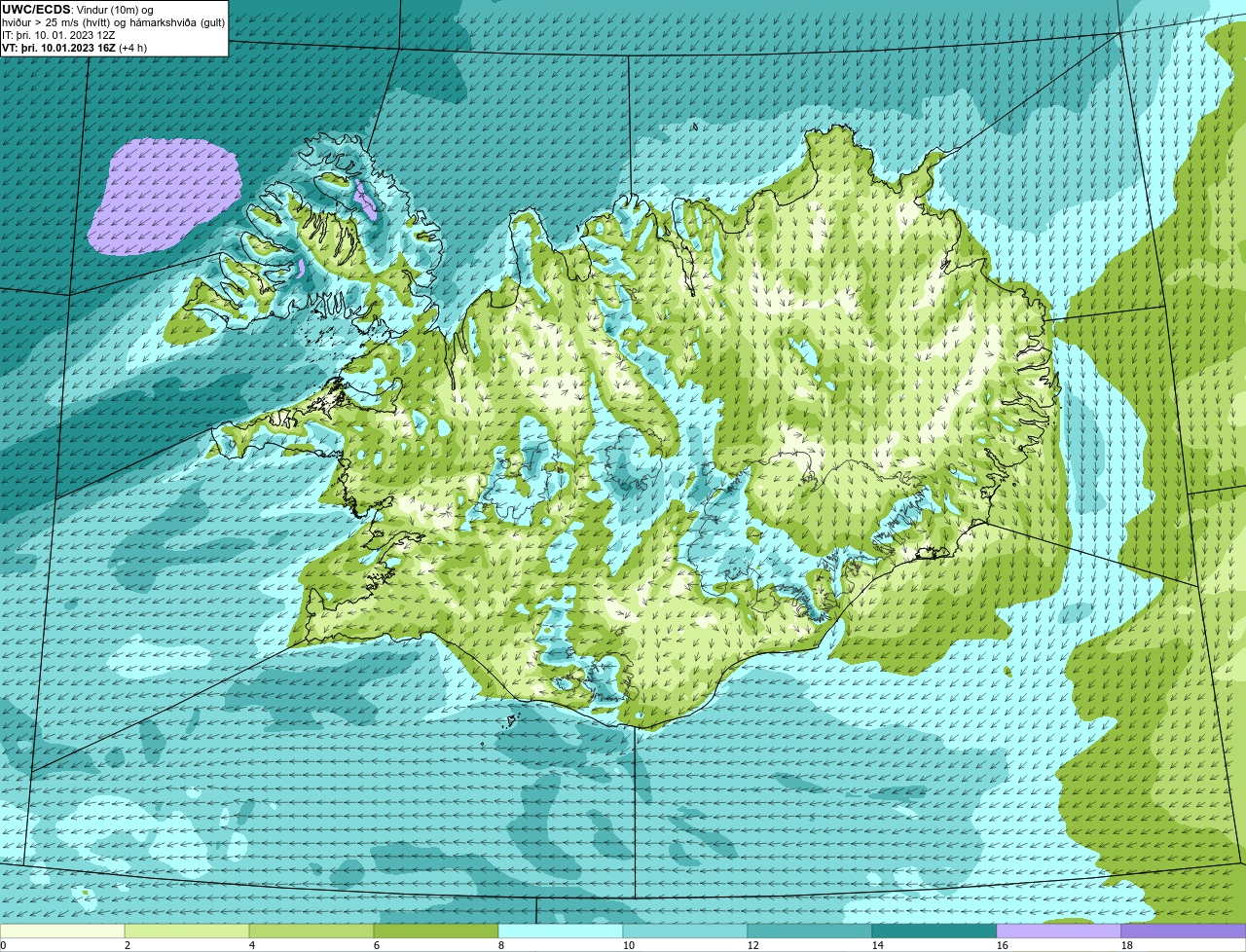The height and width of the screenshot is (952, 1246).
Task: Click the "12" label on the wind scale
Action: pyautogui.click(x=753, y=945)
